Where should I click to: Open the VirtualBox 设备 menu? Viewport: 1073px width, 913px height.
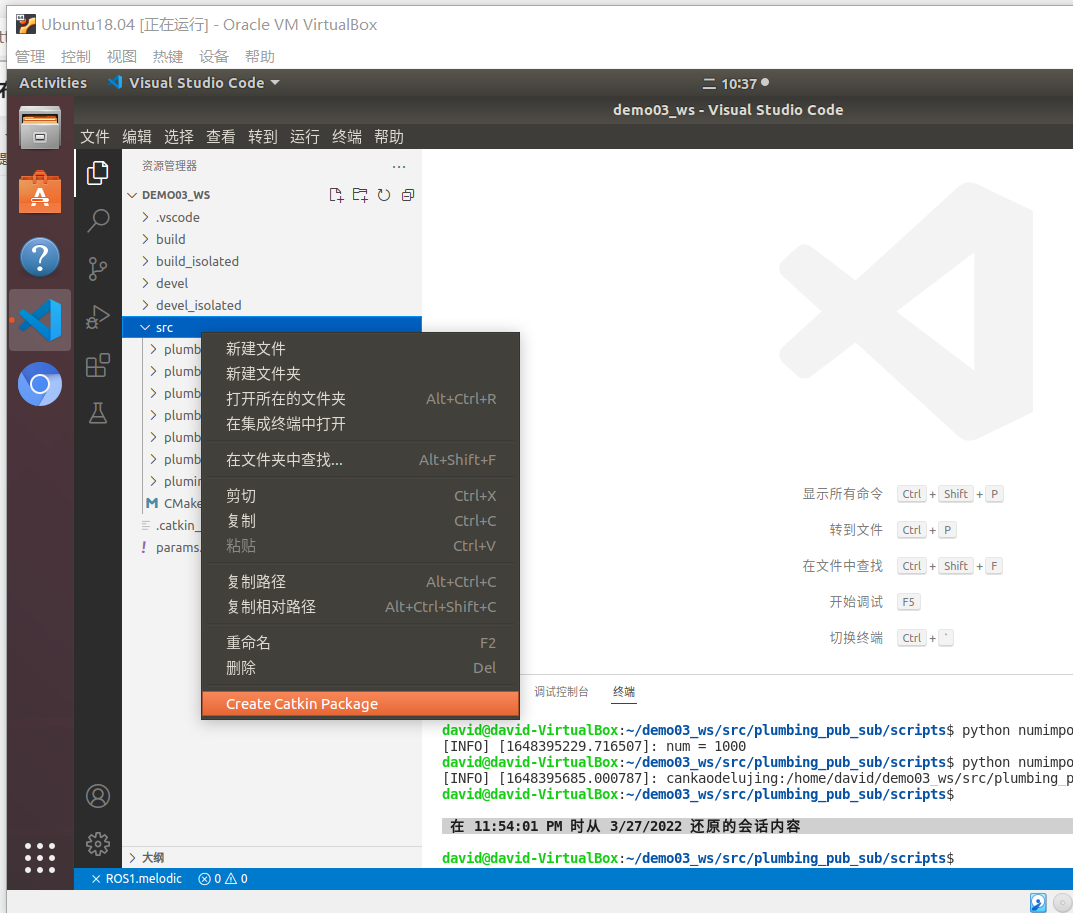point(214,57)
